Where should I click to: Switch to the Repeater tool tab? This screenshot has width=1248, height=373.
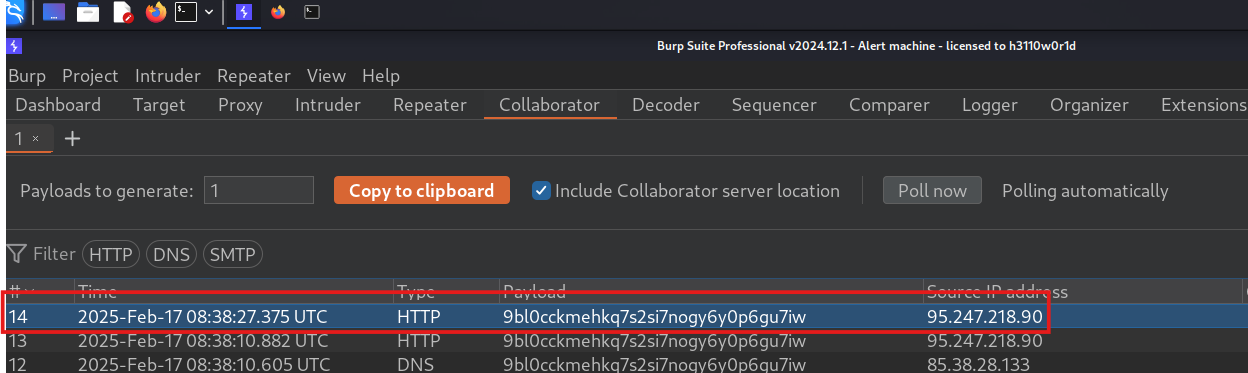pyautogui.click(x=430, y=105)
